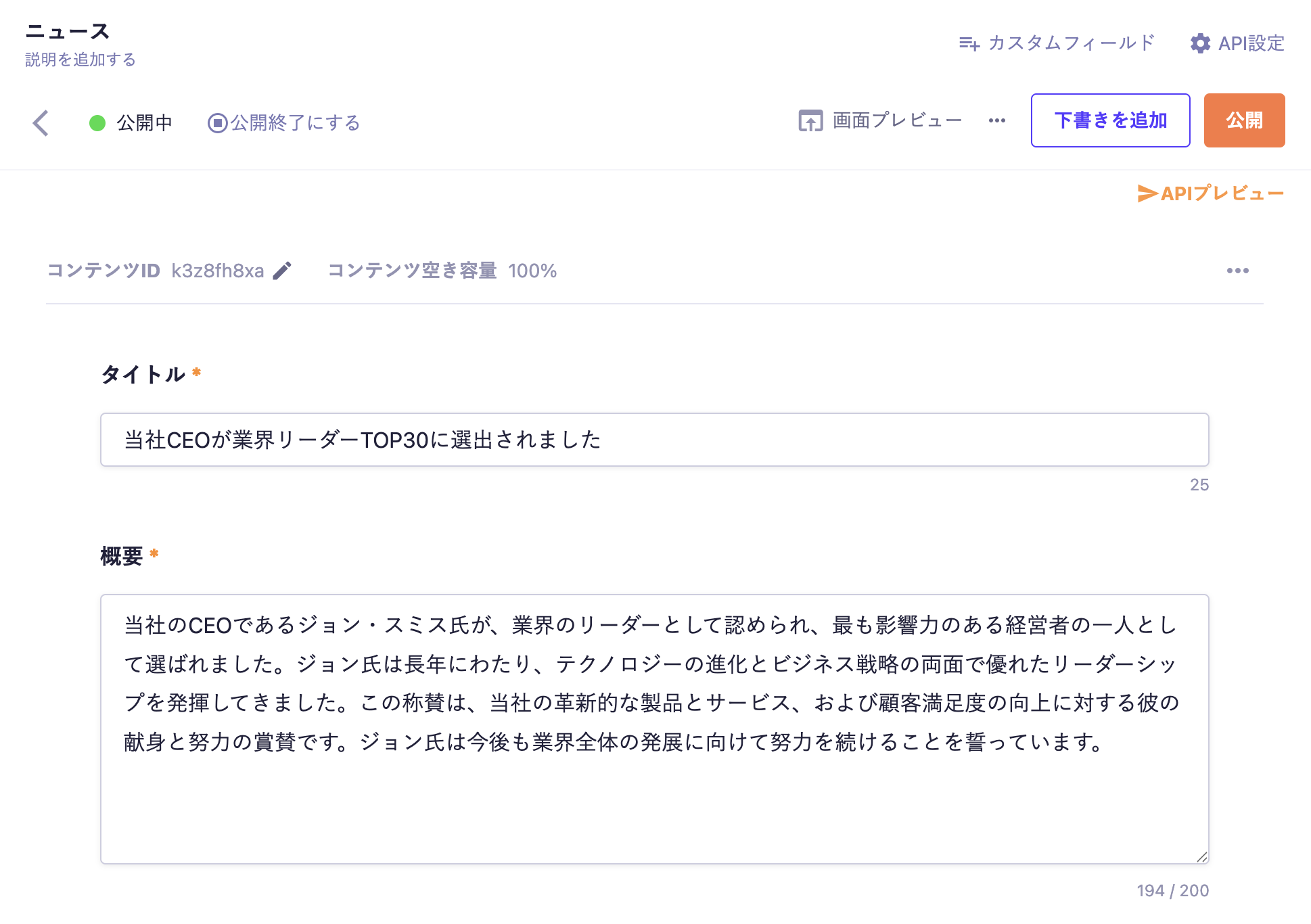Click the stop icon on 公開終了にする
Image resolution: width=1311 pixels, height=924 pixels.
coord(217,123)
